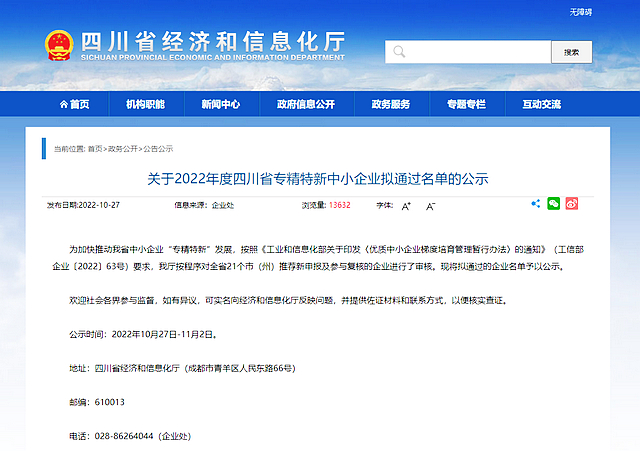Click the 搜索 search button
Image resolution: width=640 pixels, height=451 pixels.
[571, 52]
